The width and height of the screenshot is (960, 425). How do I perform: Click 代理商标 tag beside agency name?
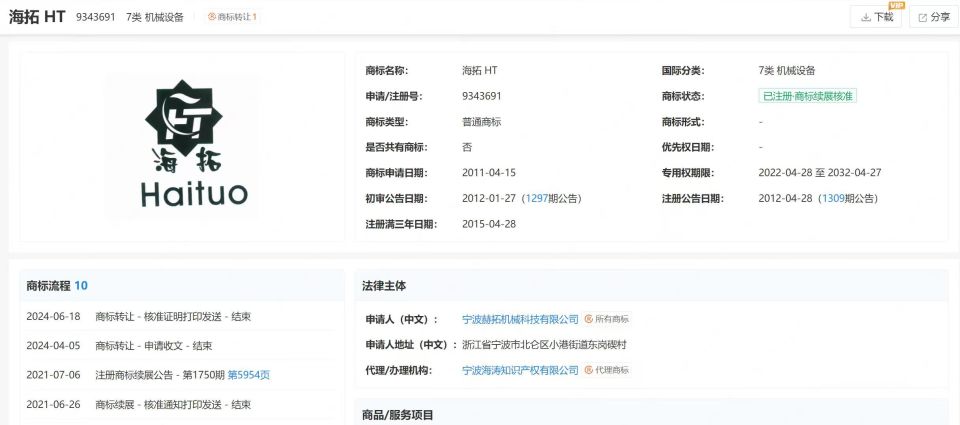pos(606,370)
